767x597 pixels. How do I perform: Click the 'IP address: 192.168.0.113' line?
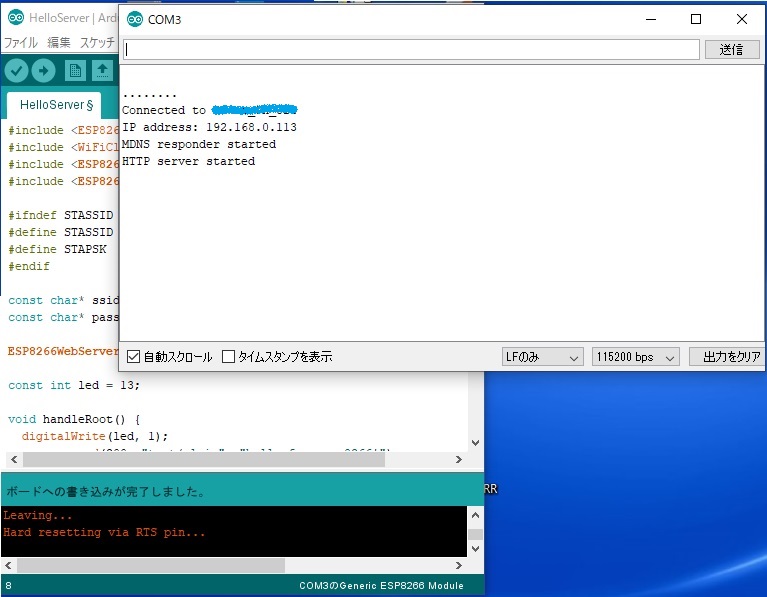pyautogui.click(x=209, y=127)
